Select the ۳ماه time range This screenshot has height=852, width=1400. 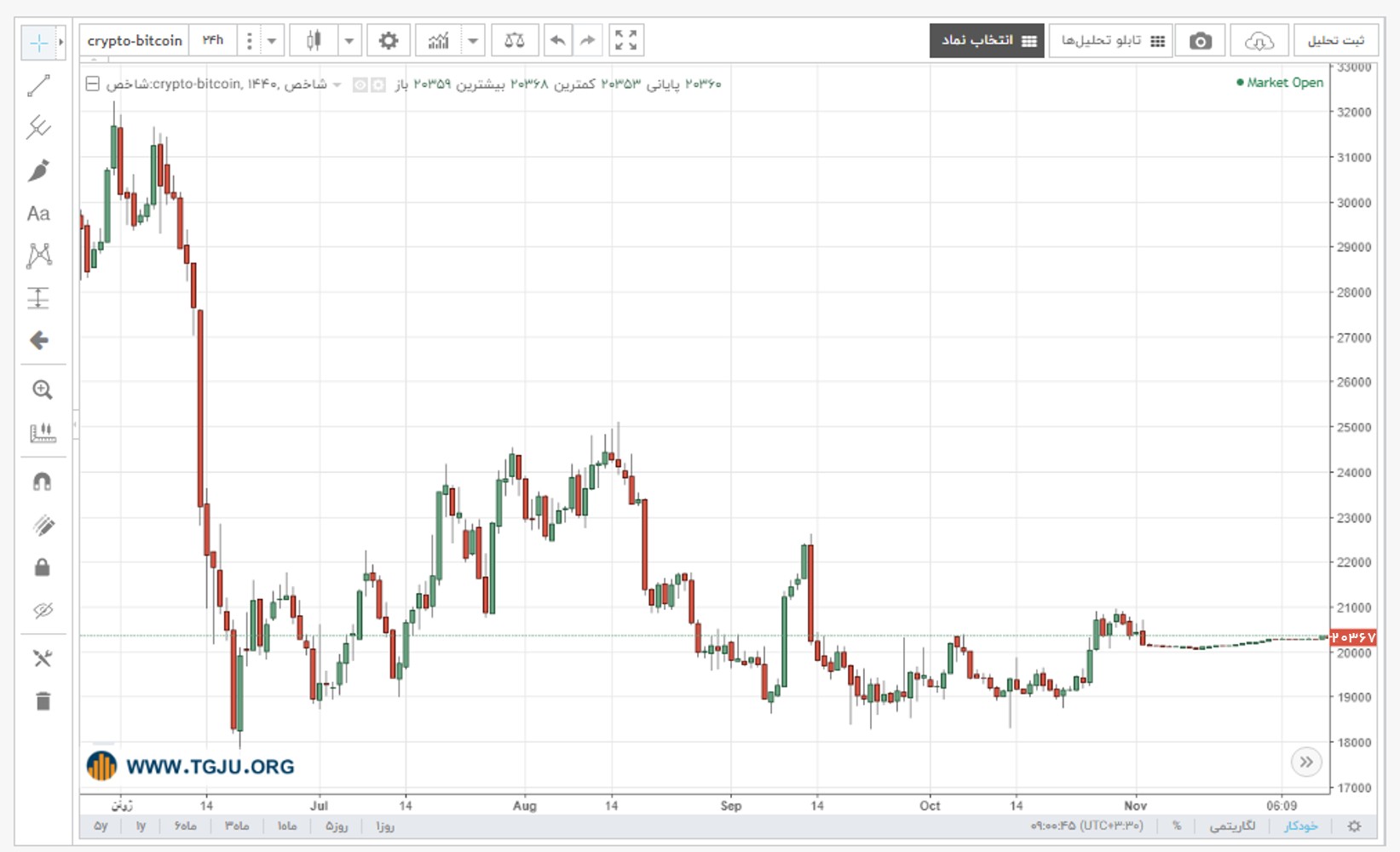[x=237, y=826]
